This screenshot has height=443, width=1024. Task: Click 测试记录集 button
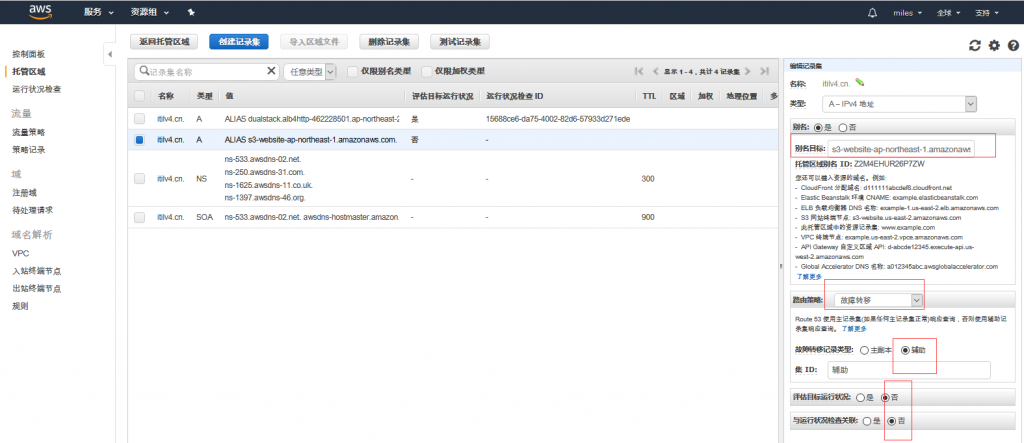(460, 42)
